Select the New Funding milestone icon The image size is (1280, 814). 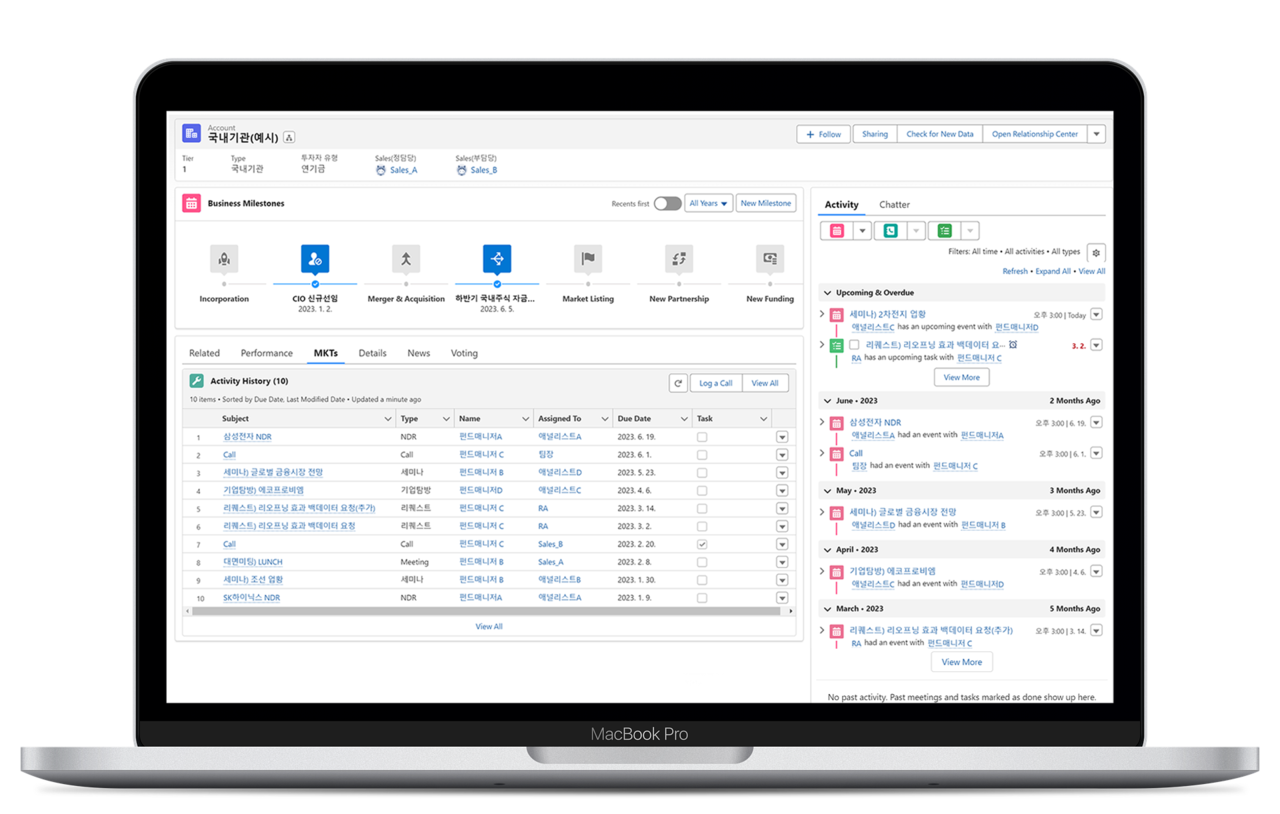click(x=770, y=259)
